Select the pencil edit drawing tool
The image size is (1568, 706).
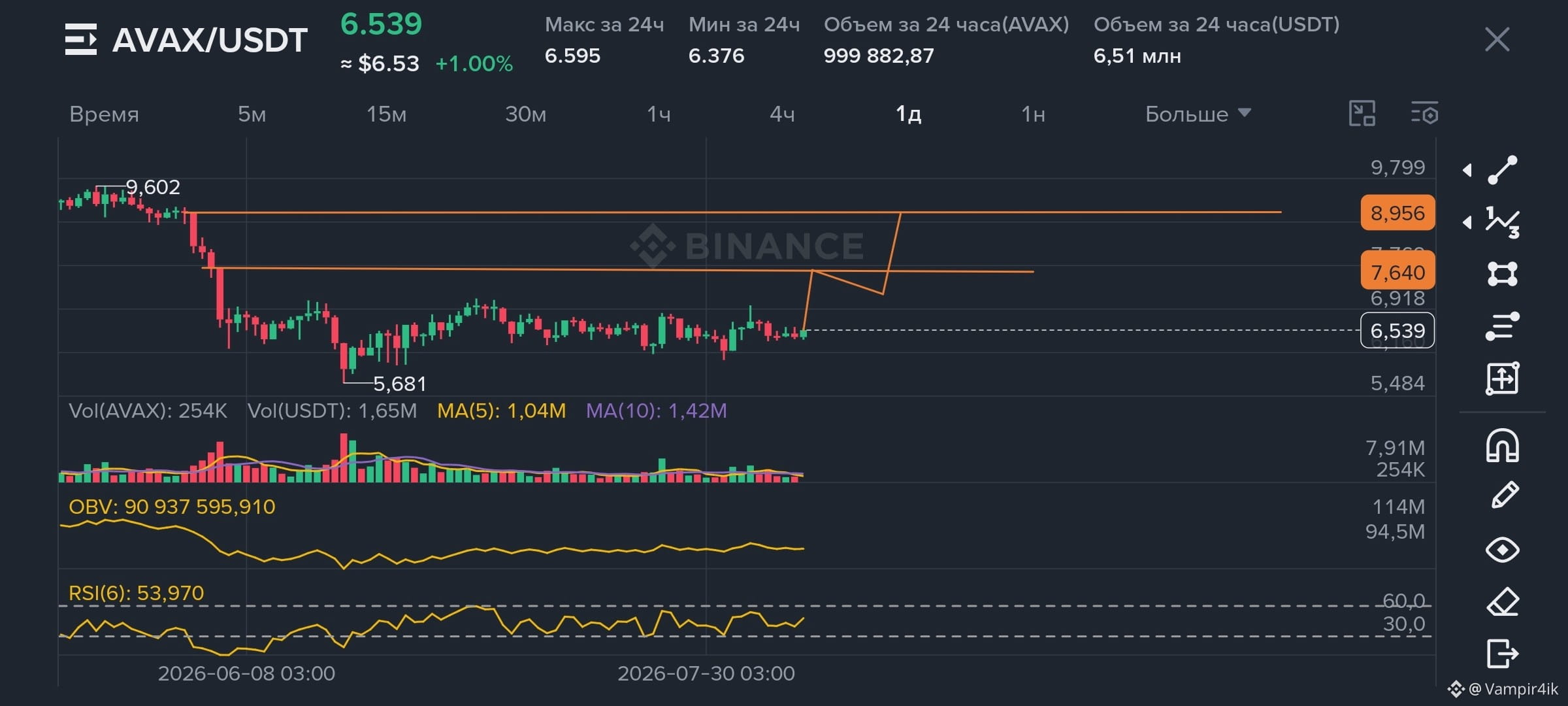coord(1505,495)
